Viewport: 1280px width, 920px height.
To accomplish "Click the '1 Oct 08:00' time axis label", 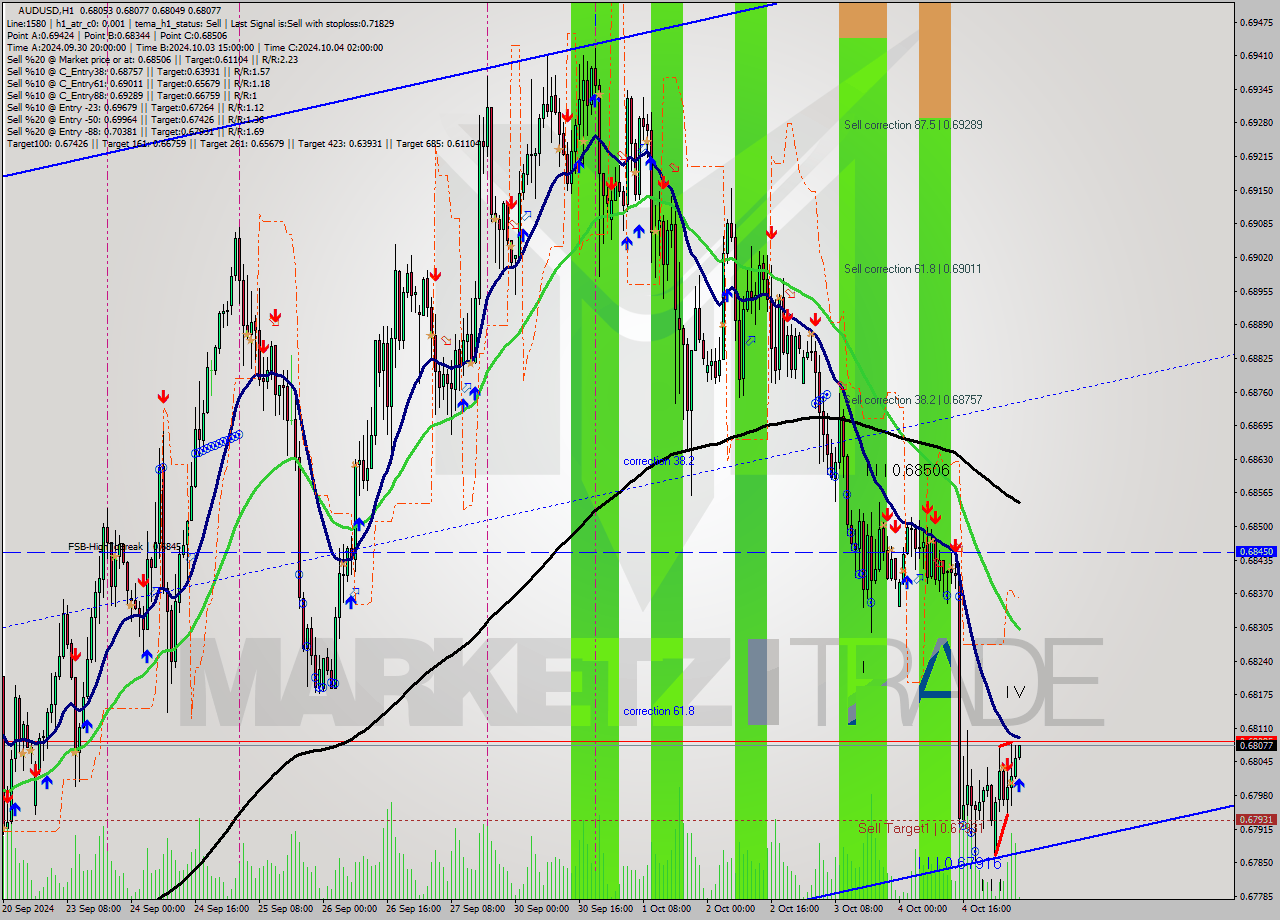I will [x=667, y=909].
